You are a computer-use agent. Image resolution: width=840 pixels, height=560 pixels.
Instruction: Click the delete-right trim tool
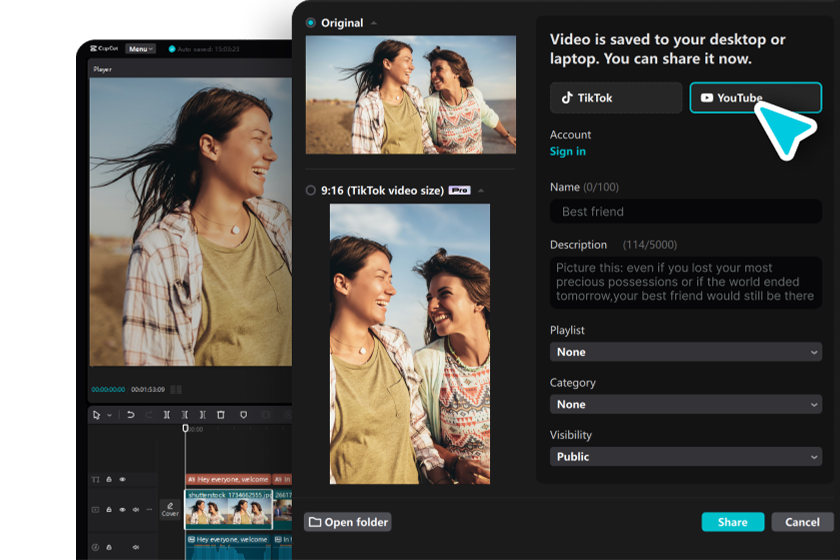click(202, 415)
